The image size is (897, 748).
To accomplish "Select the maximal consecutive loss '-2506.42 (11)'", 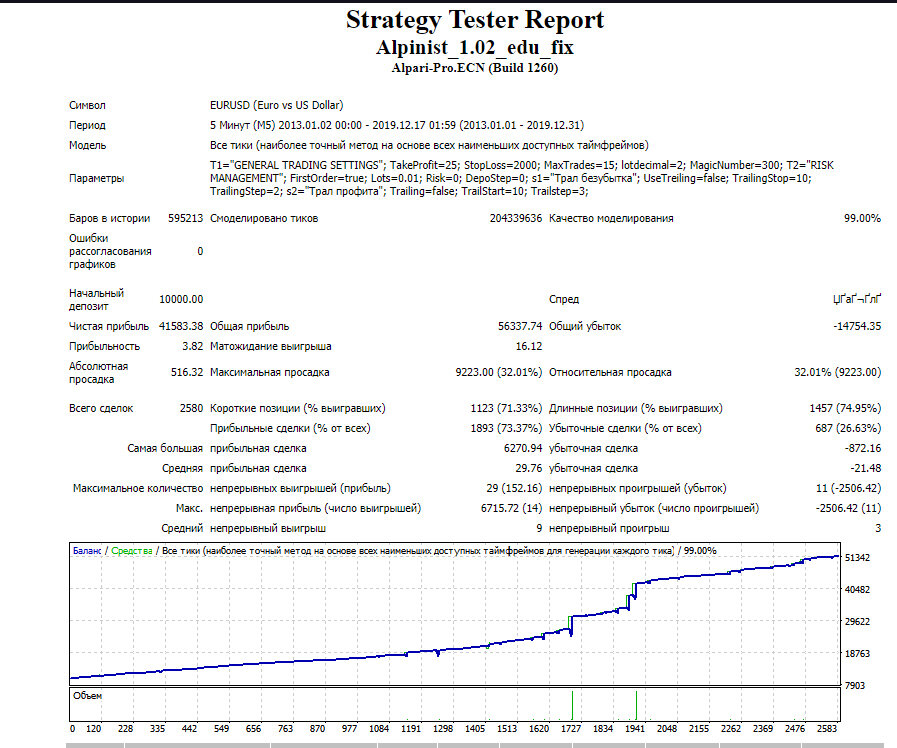I will tap(848, 508).
